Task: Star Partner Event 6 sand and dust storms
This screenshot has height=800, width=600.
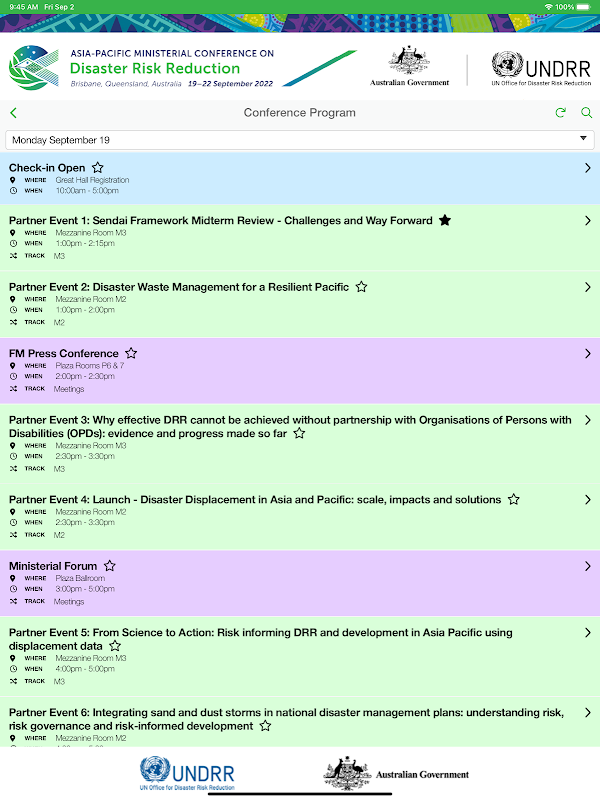Action: [x=265, y=726]
